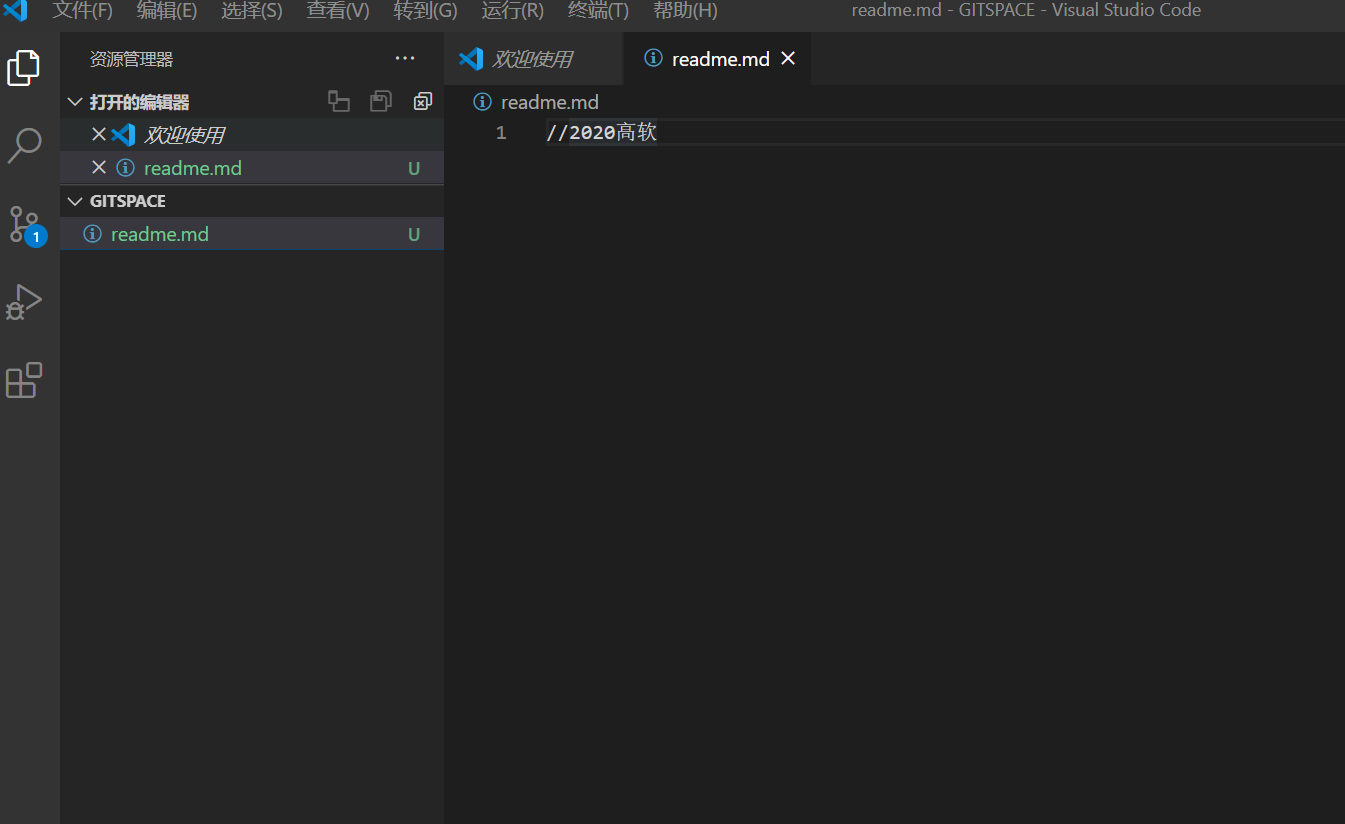1345x824 pixels.
Task: Select readme.md in the open editors list
Action: pos(252,167)
